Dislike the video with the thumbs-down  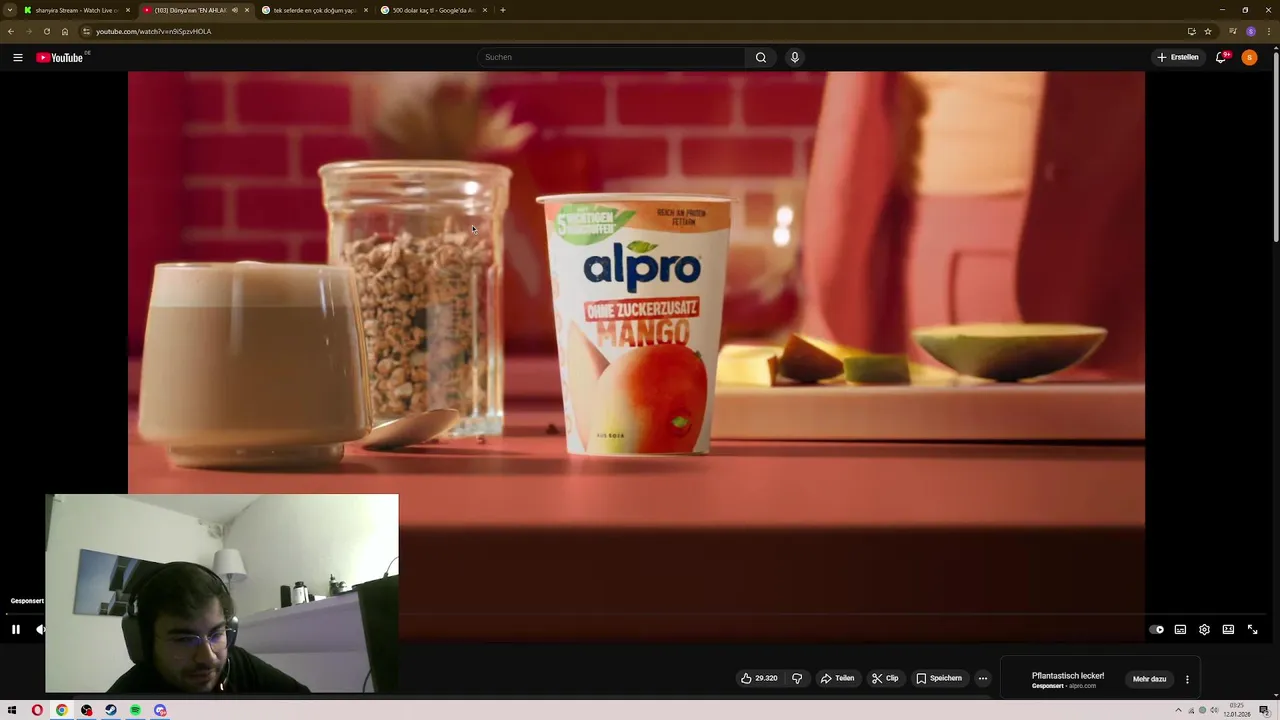coord(797,678)
